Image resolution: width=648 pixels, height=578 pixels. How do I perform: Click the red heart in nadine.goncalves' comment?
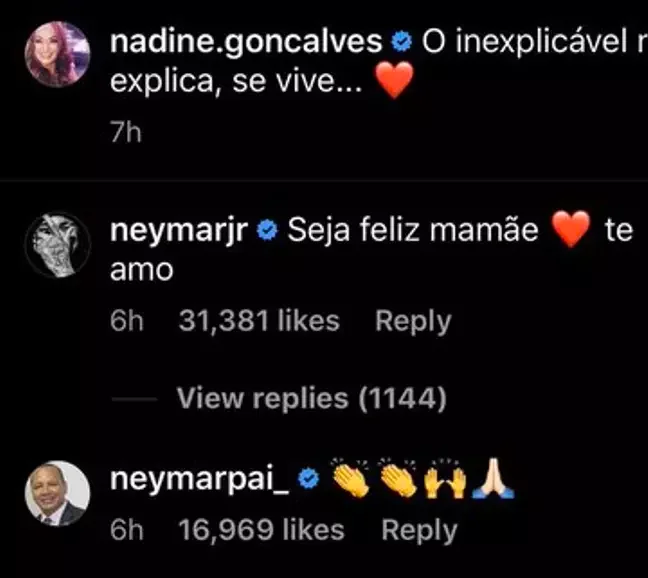(x=397, y=81)
